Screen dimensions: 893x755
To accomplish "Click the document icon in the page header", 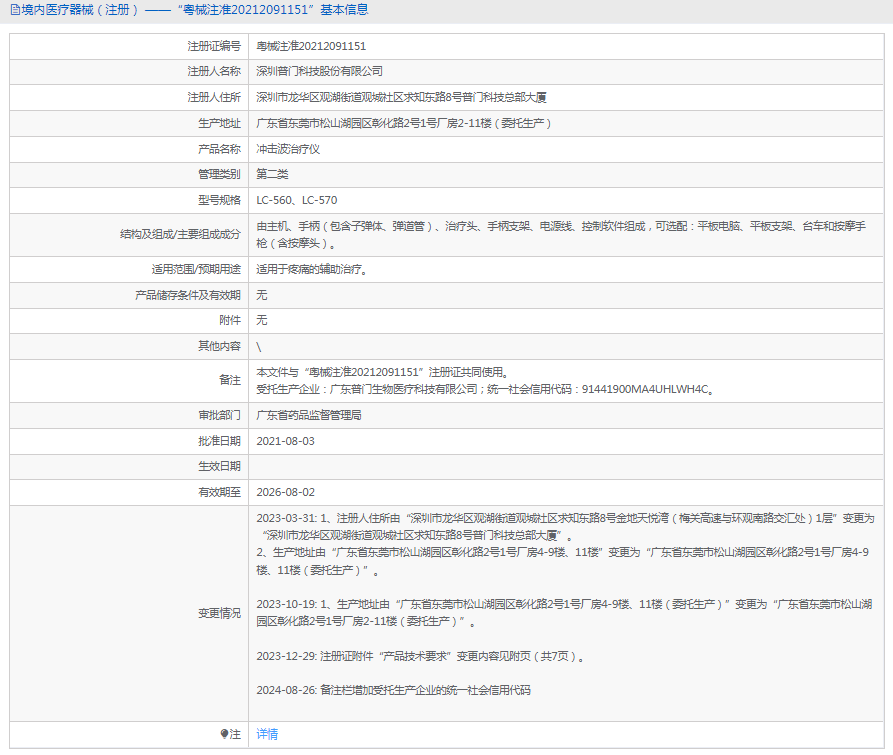I will [x=15, y=10].
